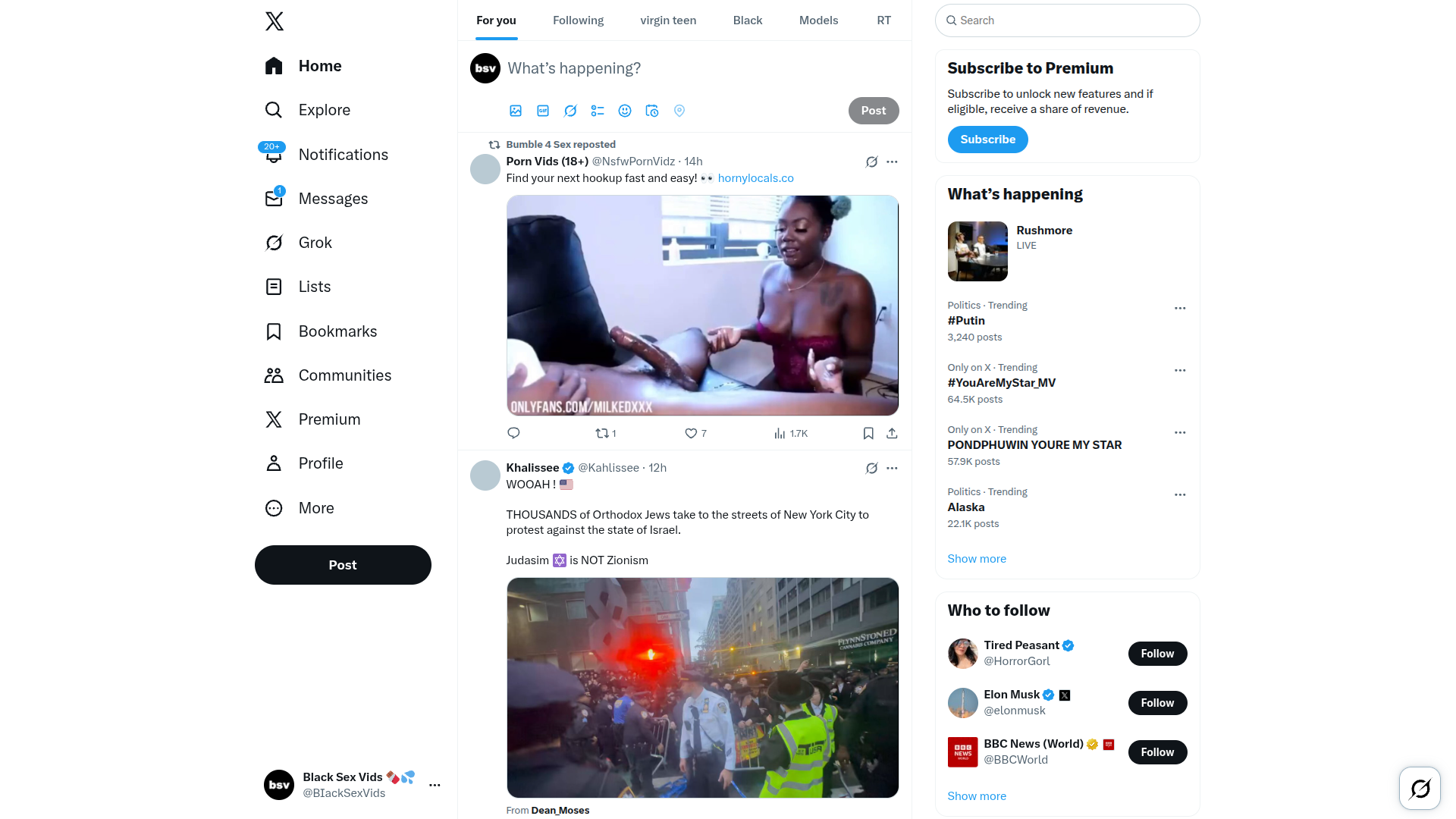Open more options for #Putin trend
This screenshot has height=819, width=1456.
coord(1180,309)
